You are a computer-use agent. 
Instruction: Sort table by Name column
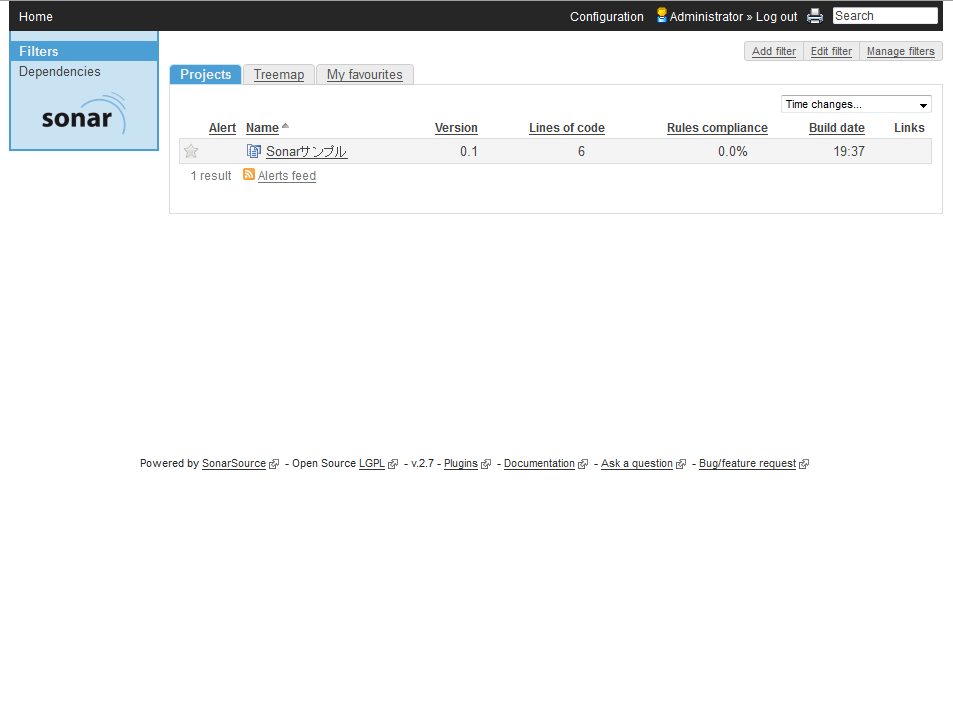pos(262,128)
